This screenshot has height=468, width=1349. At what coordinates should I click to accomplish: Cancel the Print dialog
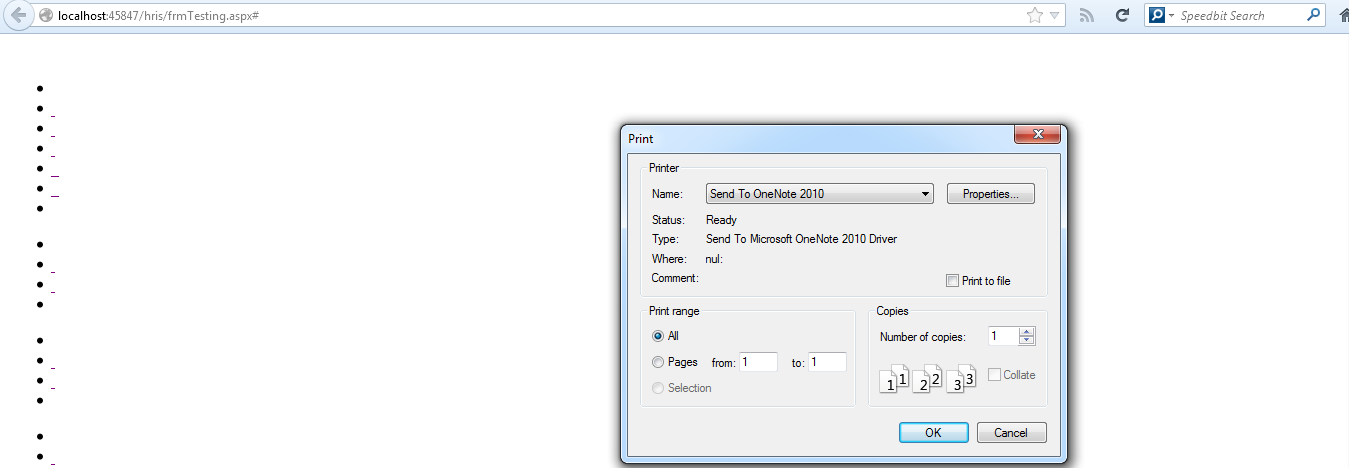point(1012,433)
